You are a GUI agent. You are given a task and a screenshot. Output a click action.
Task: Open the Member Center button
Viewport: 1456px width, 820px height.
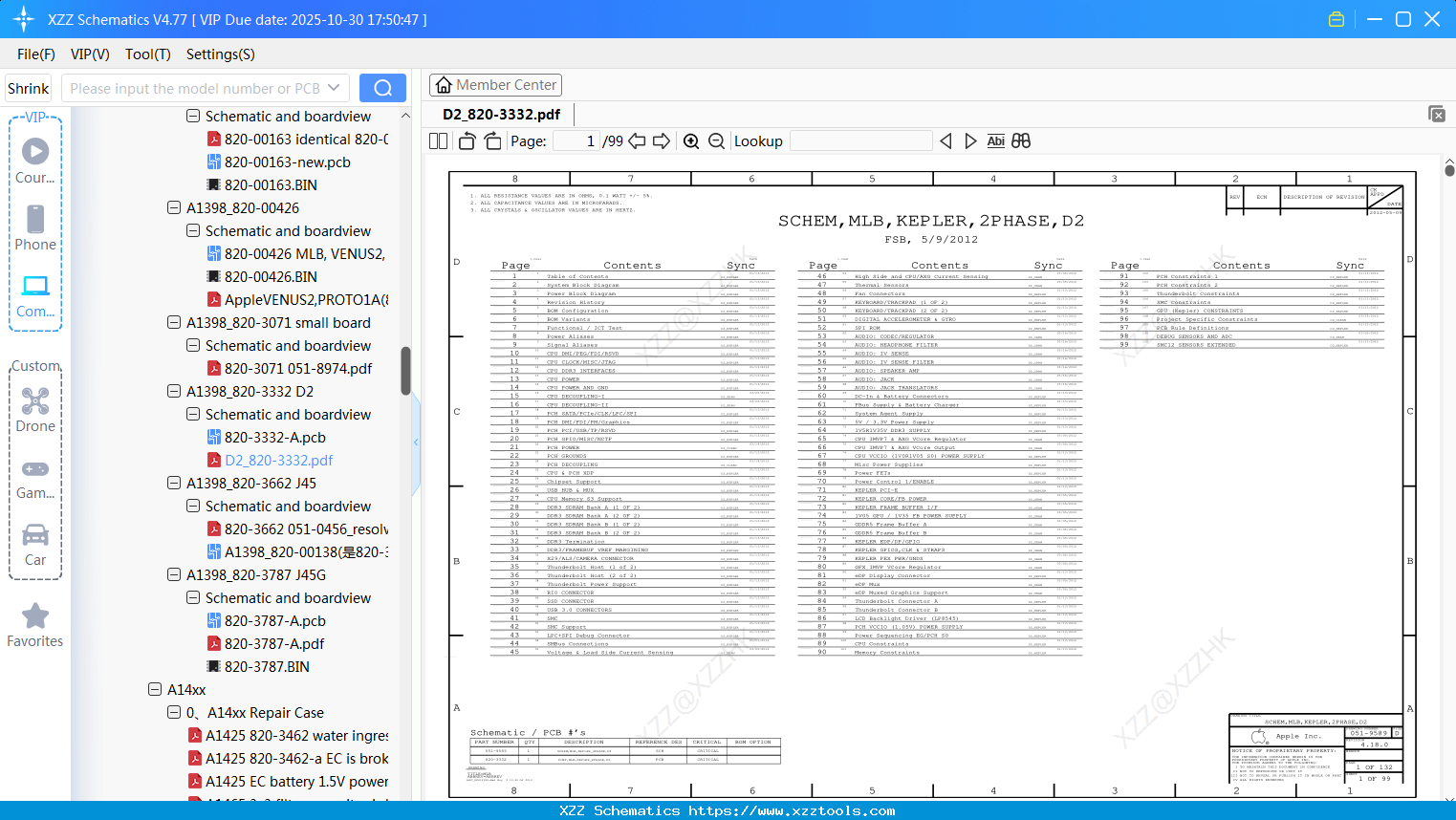click(x=495, y=85)
